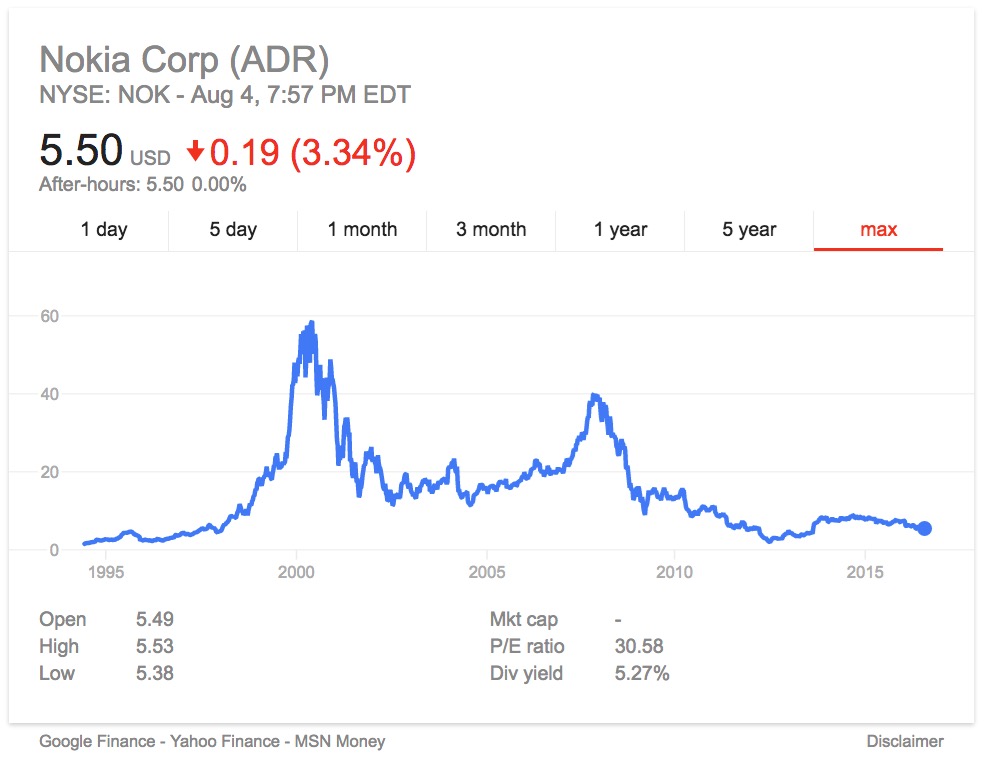The width and height of the screenshot is (985, 760).
Task: Click the 5.50 current price
Action: click(80, 151)
